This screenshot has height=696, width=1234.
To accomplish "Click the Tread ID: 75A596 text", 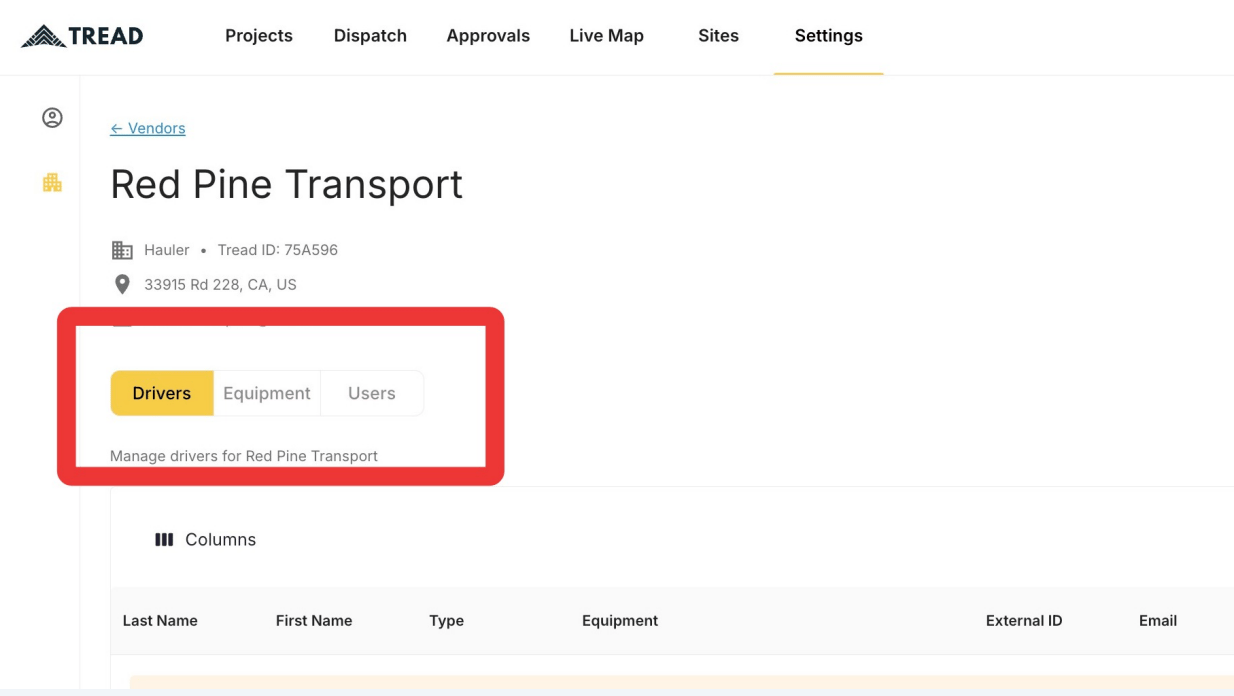I will [x=278, y=250].
